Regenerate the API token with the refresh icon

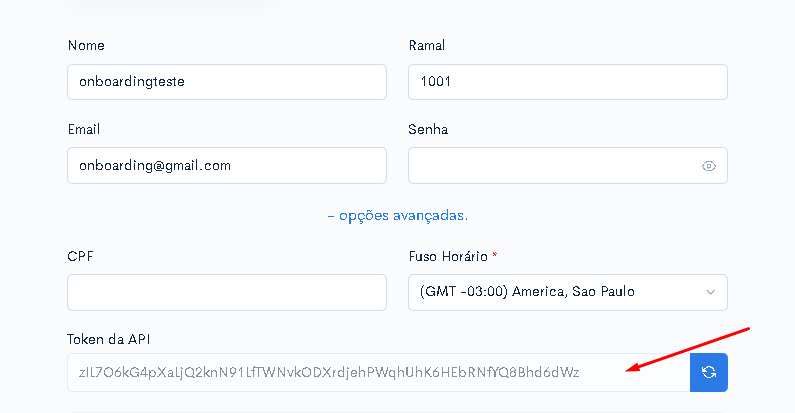click(709, 372)
